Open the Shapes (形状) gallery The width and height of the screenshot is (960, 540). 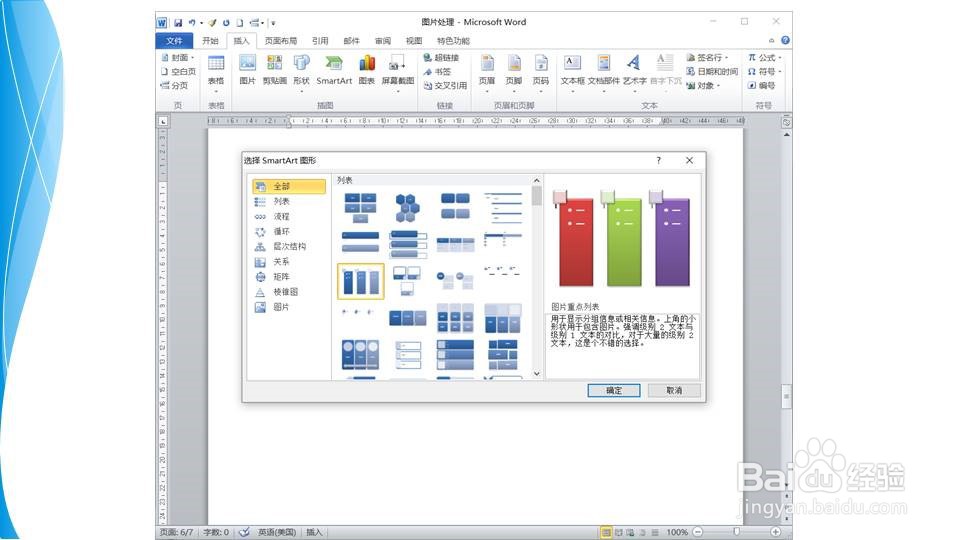pos(301,71)
